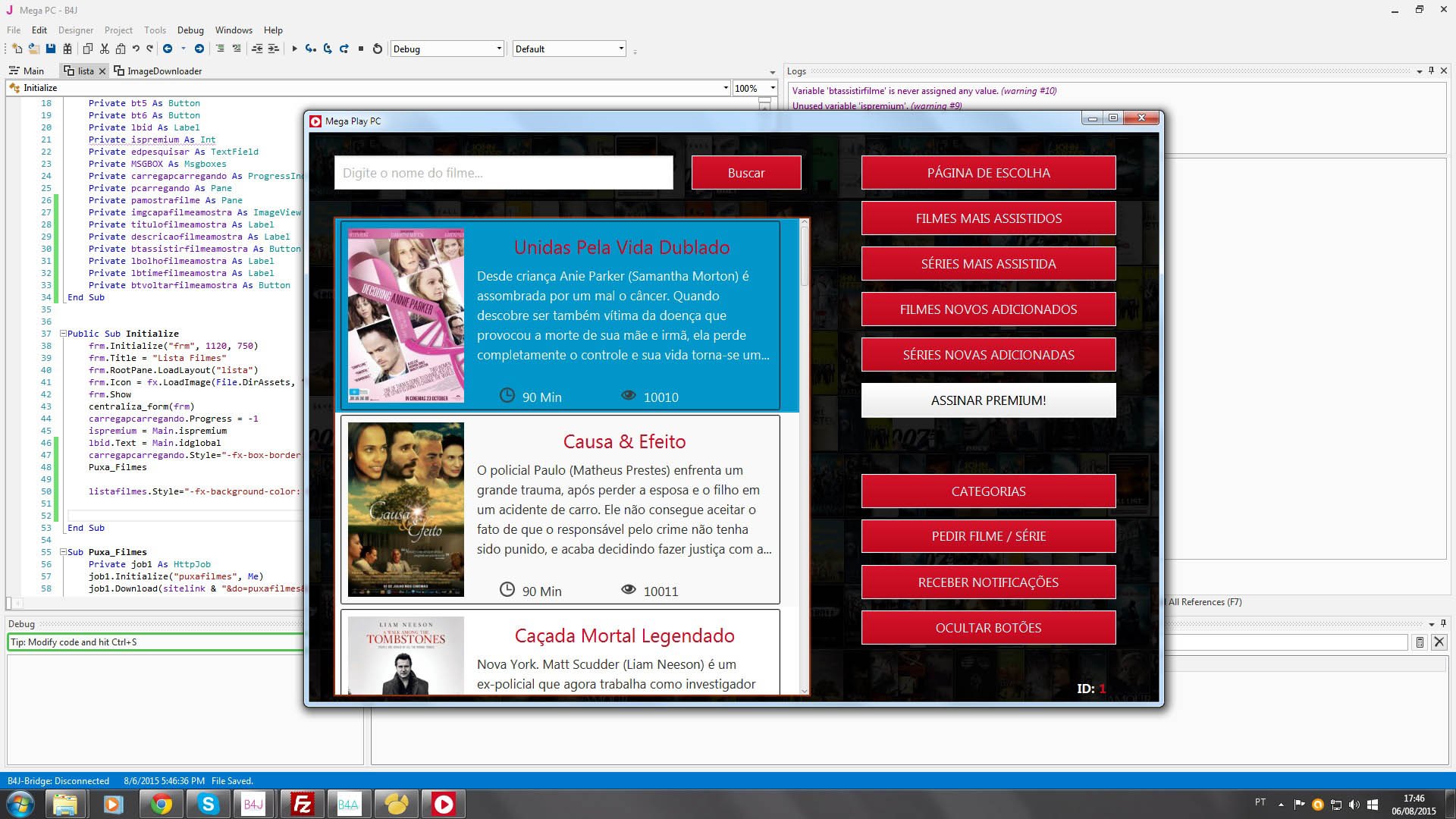Collapse the Public Sub Initialize code block

(x=64, y=334)
